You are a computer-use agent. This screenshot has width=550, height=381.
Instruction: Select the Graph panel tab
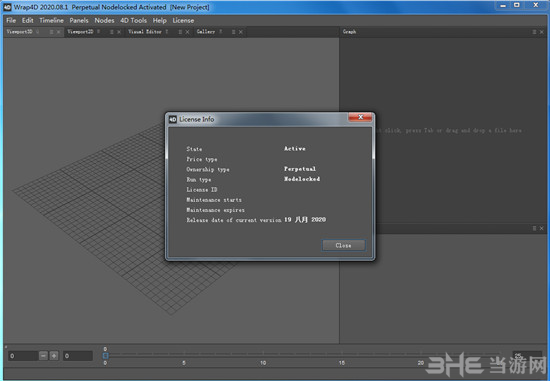coord(349,32)
